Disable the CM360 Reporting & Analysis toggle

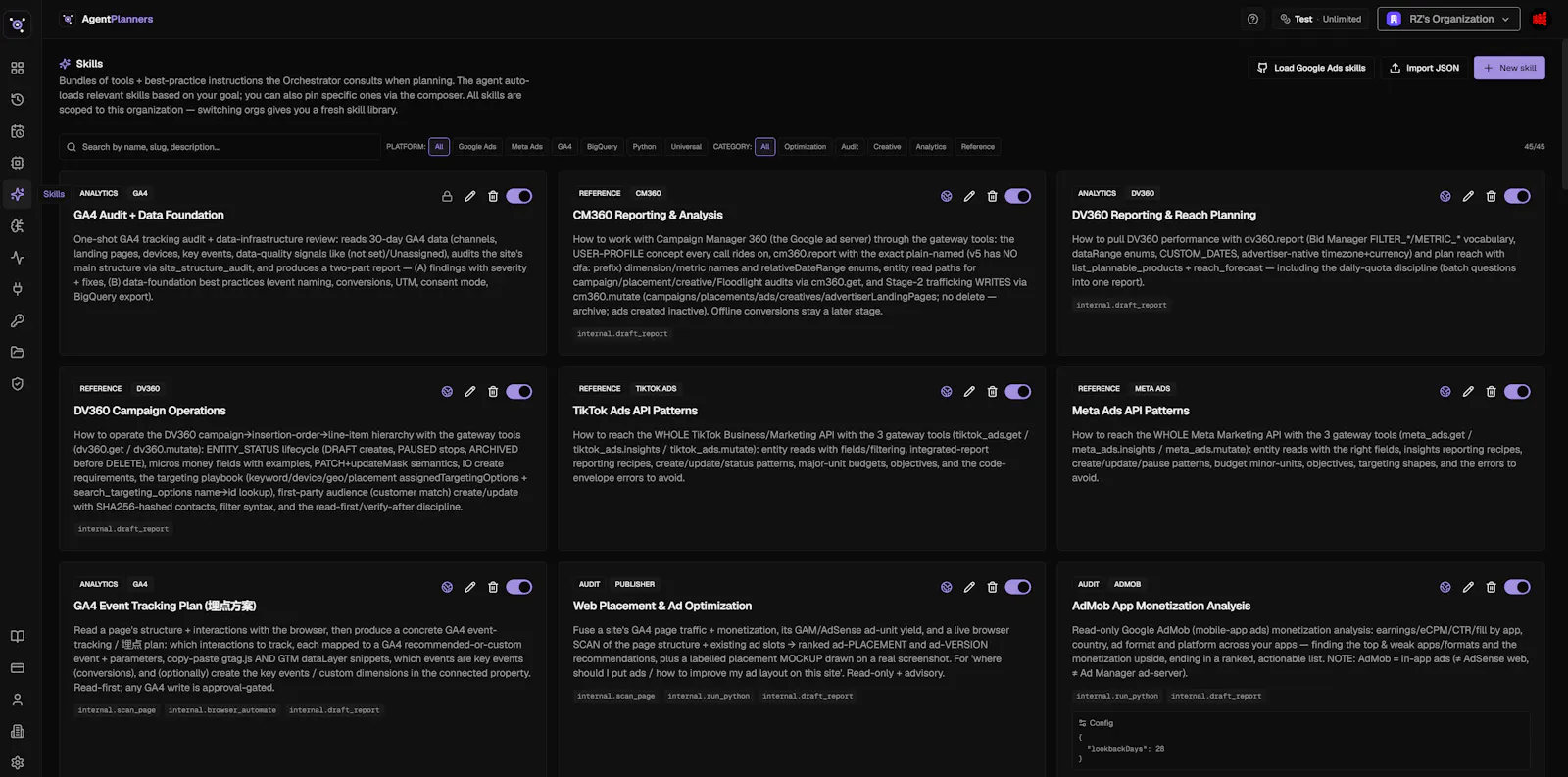1018,196
